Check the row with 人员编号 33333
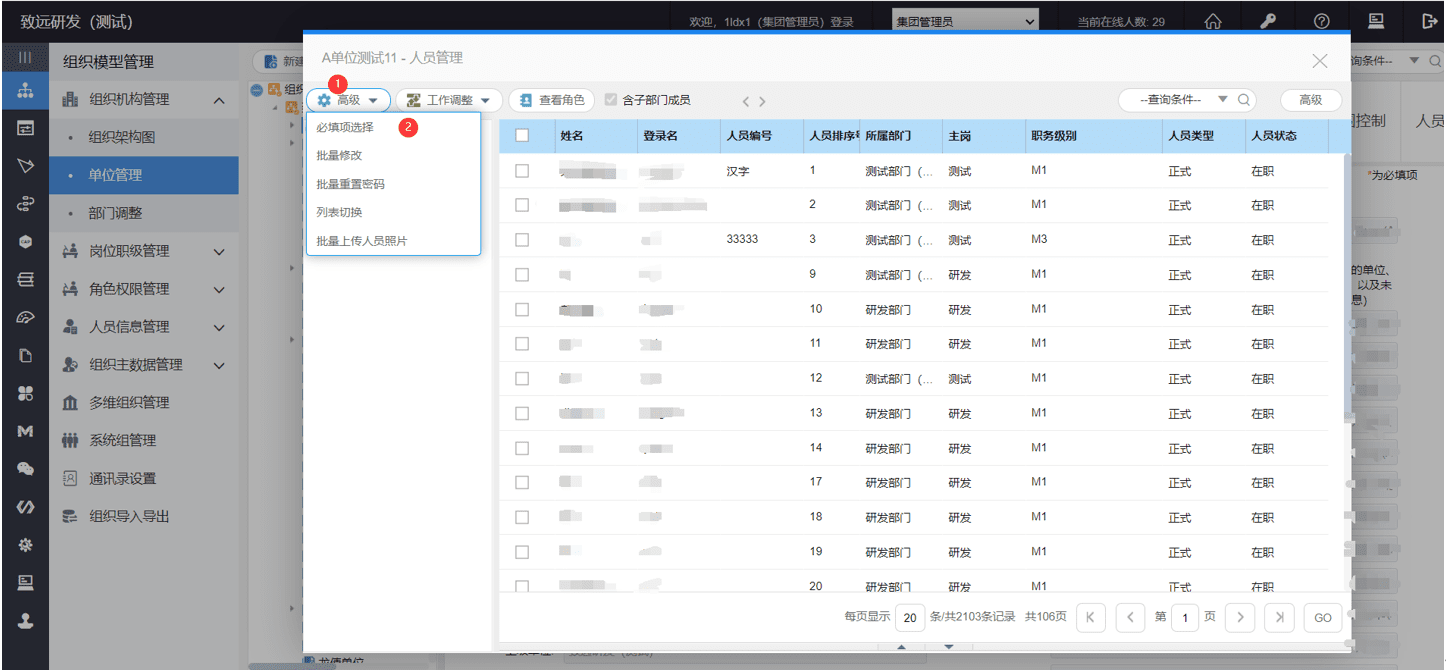 pyautogui.click(x=522, y=240)
